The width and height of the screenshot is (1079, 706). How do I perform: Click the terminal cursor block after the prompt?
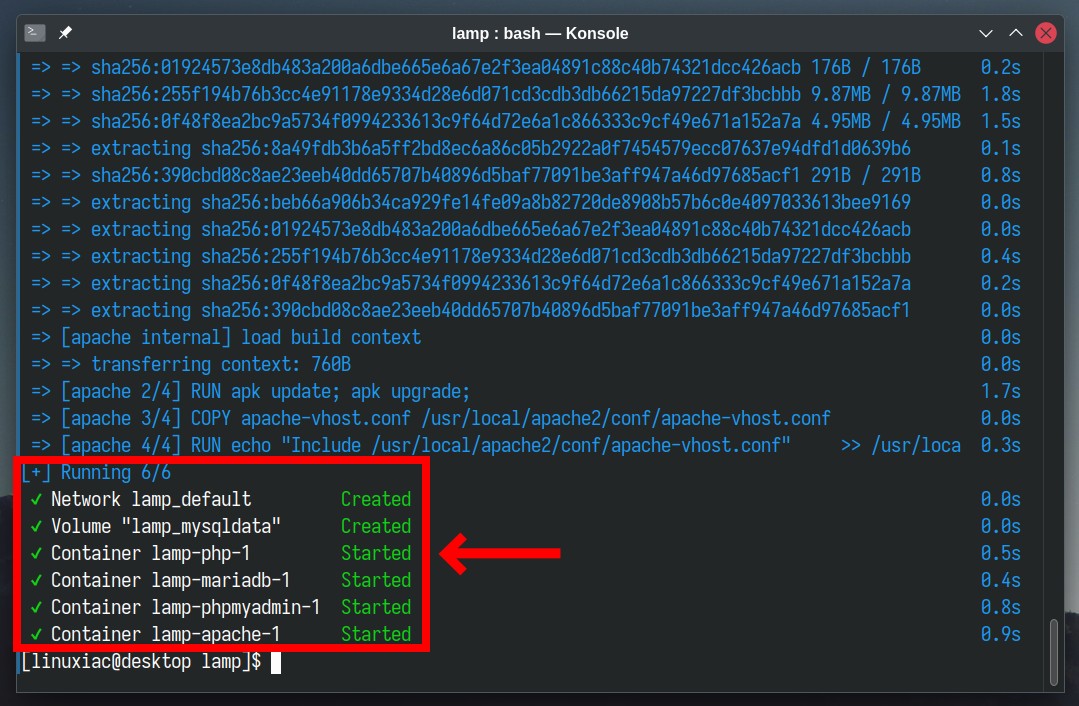pyautogui.click(x=276, y=662)
